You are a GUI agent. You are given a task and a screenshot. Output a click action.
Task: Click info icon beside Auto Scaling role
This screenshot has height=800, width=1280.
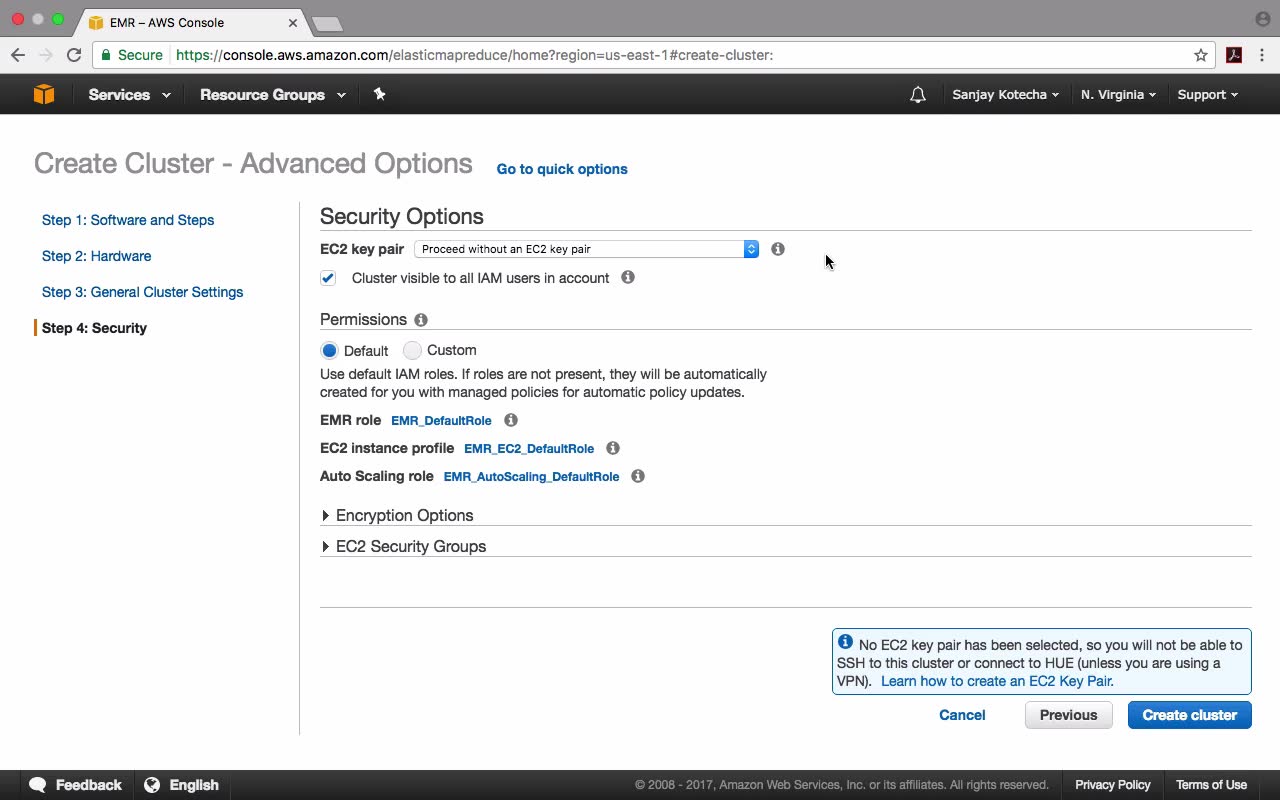(x=638, y=476)
